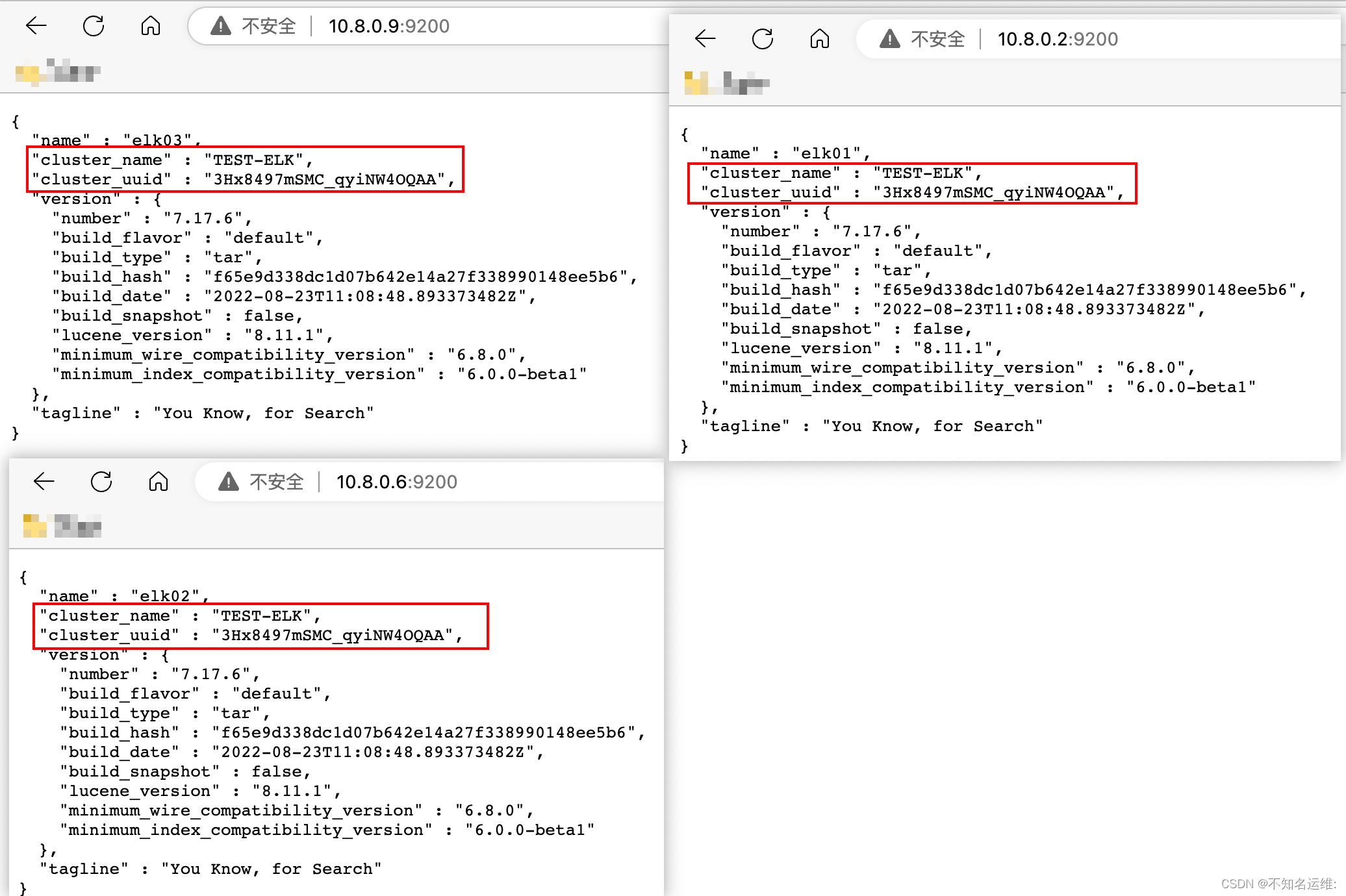Image resolution: width=1346 pixels, height=896 pixels.
Task: Focus address bar showing 10.8.0.9:9200
Action: pyautogui.click(x=388, y=26)
